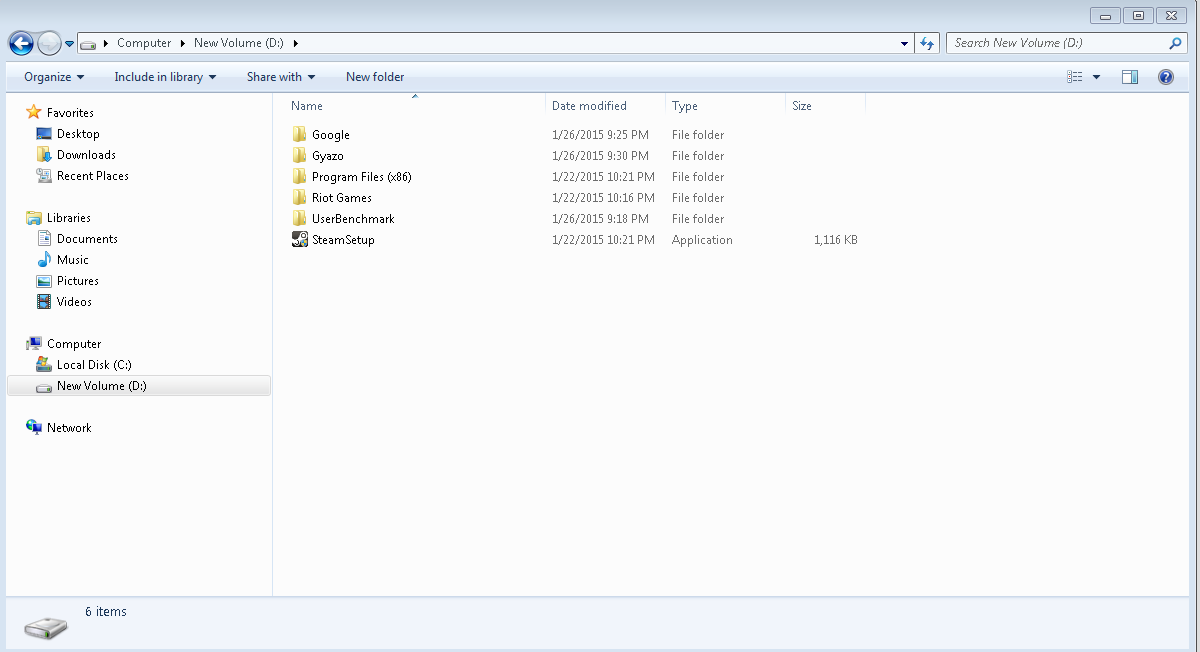Click New Volume (D:) in the address path
Screen dimensions: 1200x652
pyautogui.click(x=239, y=43)
